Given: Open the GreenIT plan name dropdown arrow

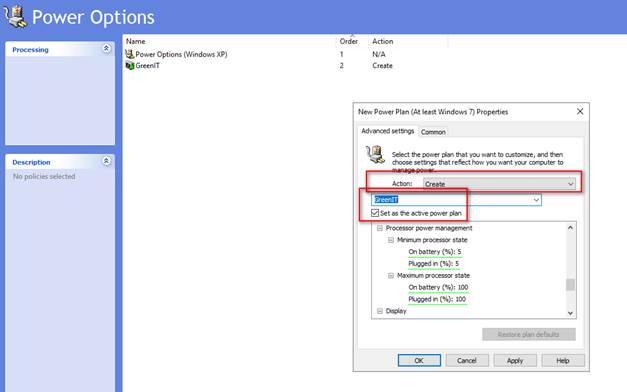Looking at the screenshot, I should [x=536, y=200].
